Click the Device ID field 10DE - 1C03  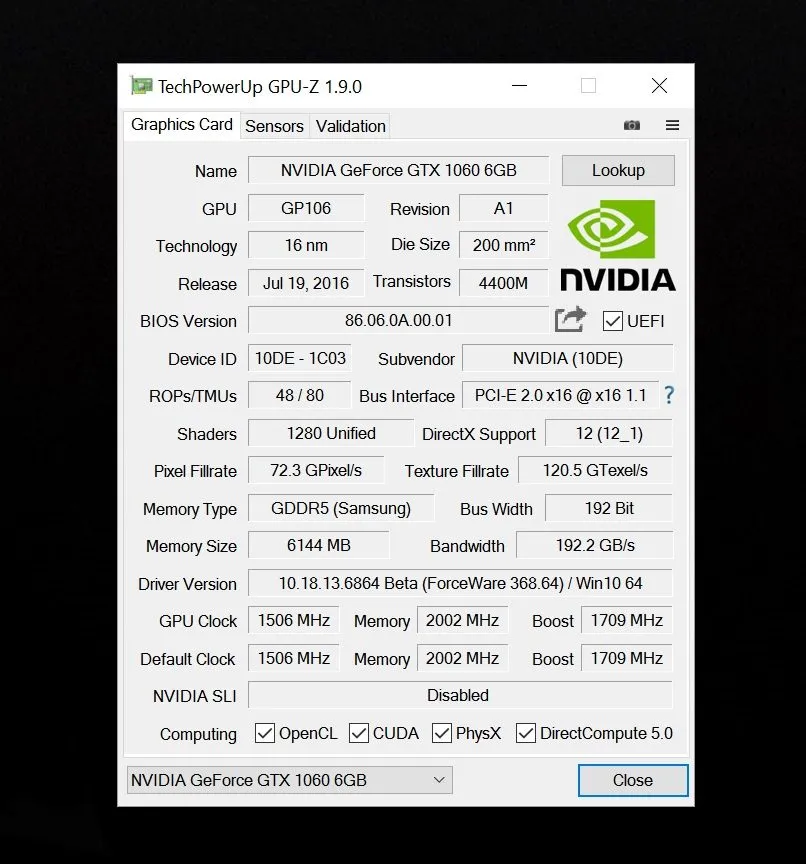click(x=300, y=358)
